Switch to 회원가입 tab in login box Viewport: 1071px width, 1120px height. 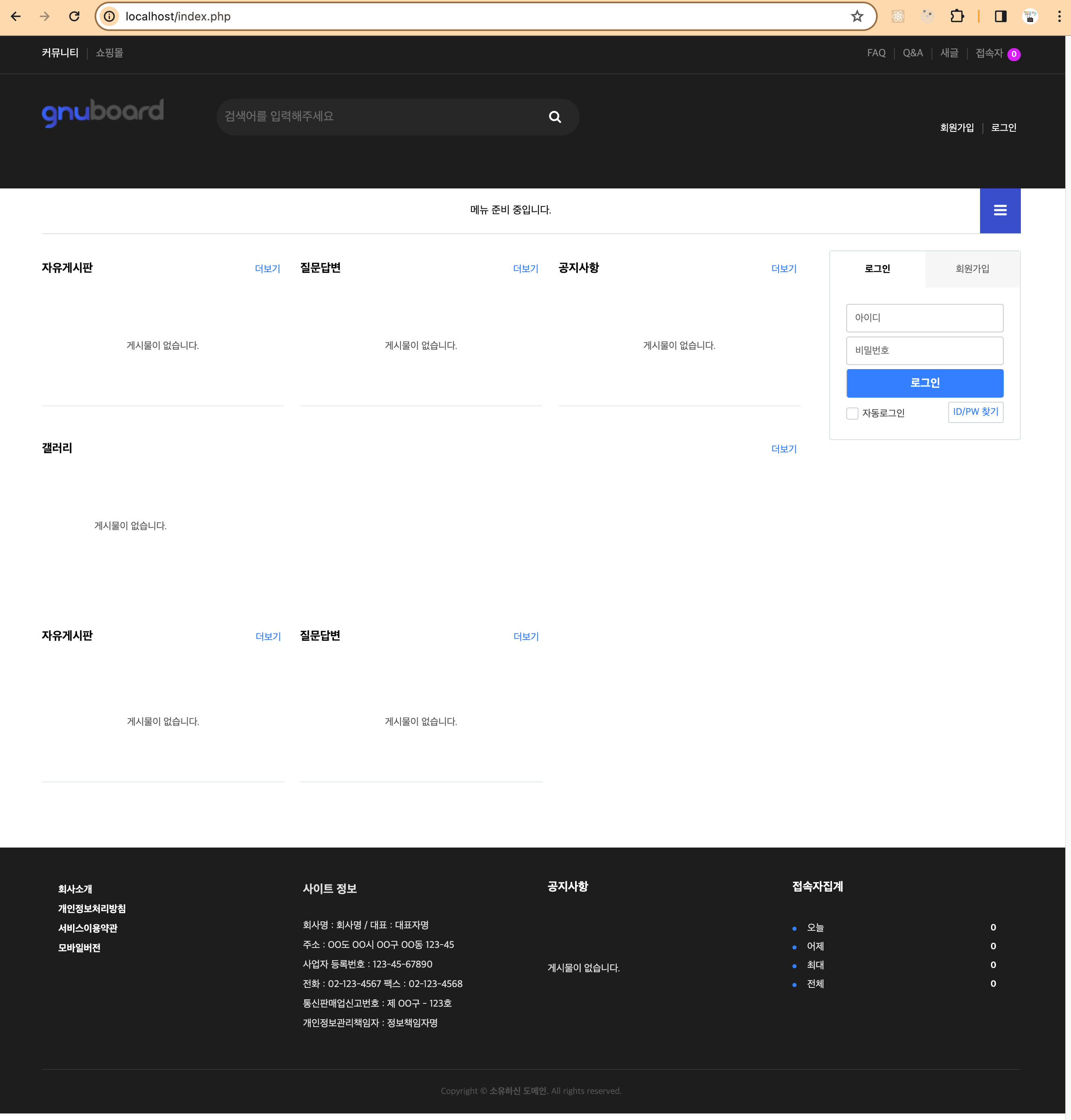(x=972, y=269)
